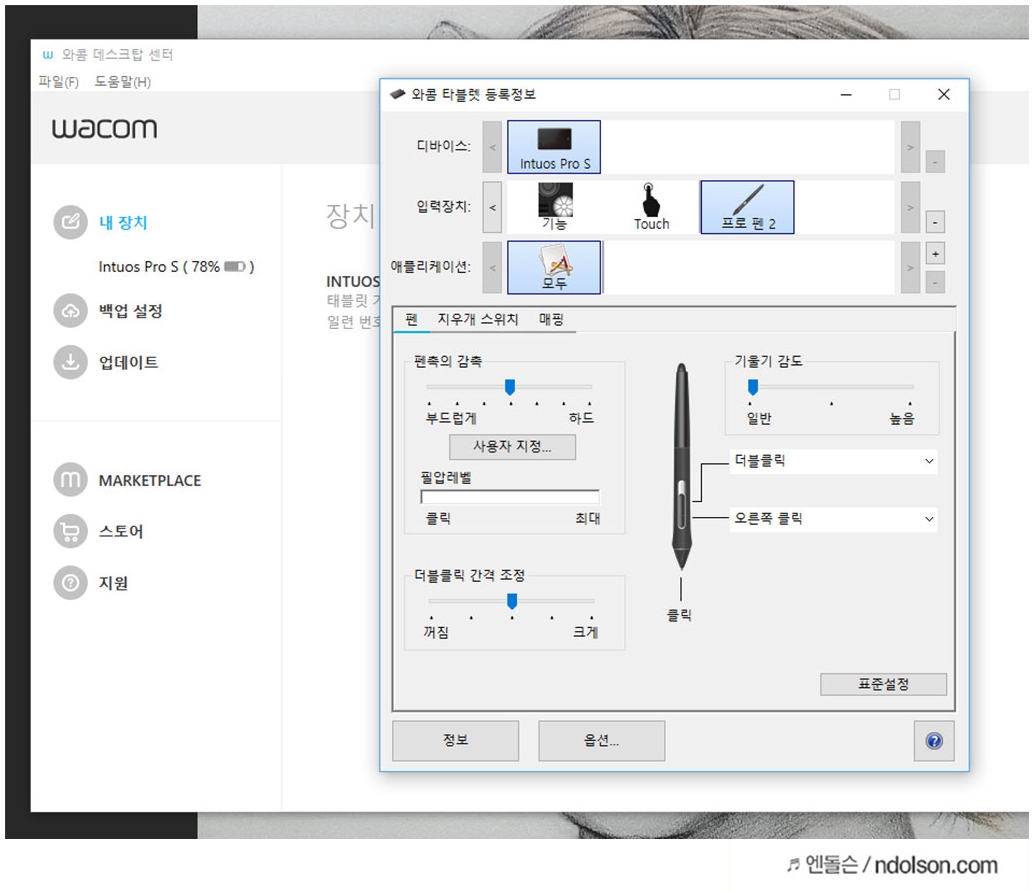Open 지원 link in the sidebar
The width and height of the screenshot is (1034, 891).
point(113,583)
